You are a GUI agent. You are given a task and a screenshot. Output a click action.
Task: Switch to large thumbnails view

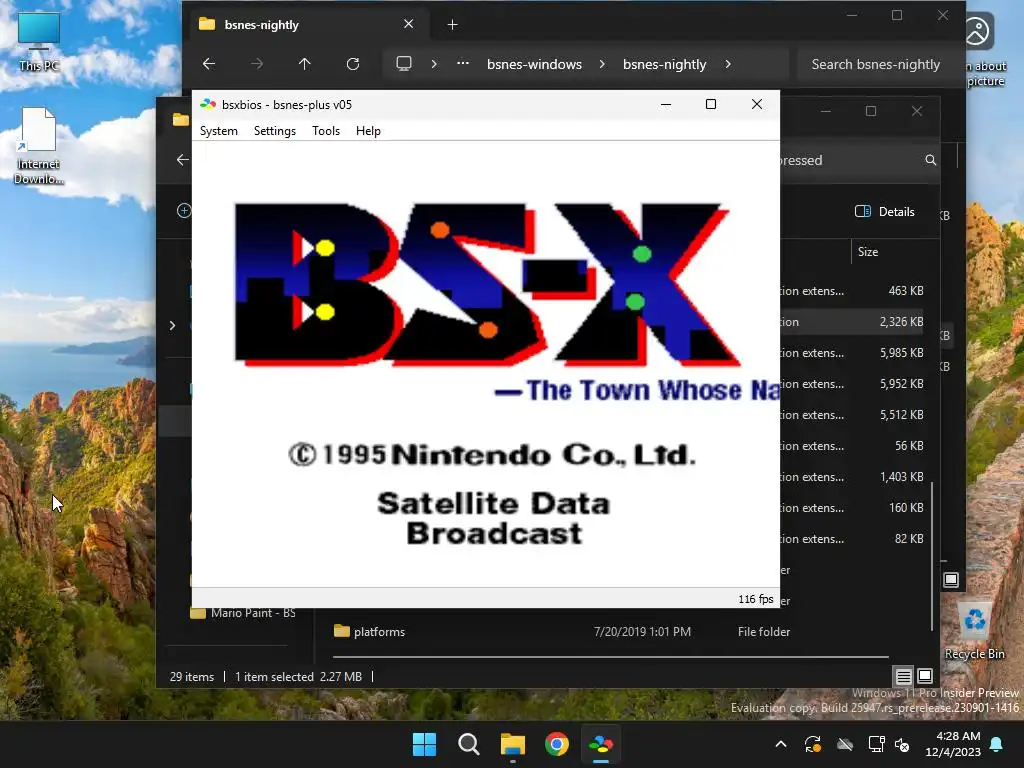coord(925,676)
